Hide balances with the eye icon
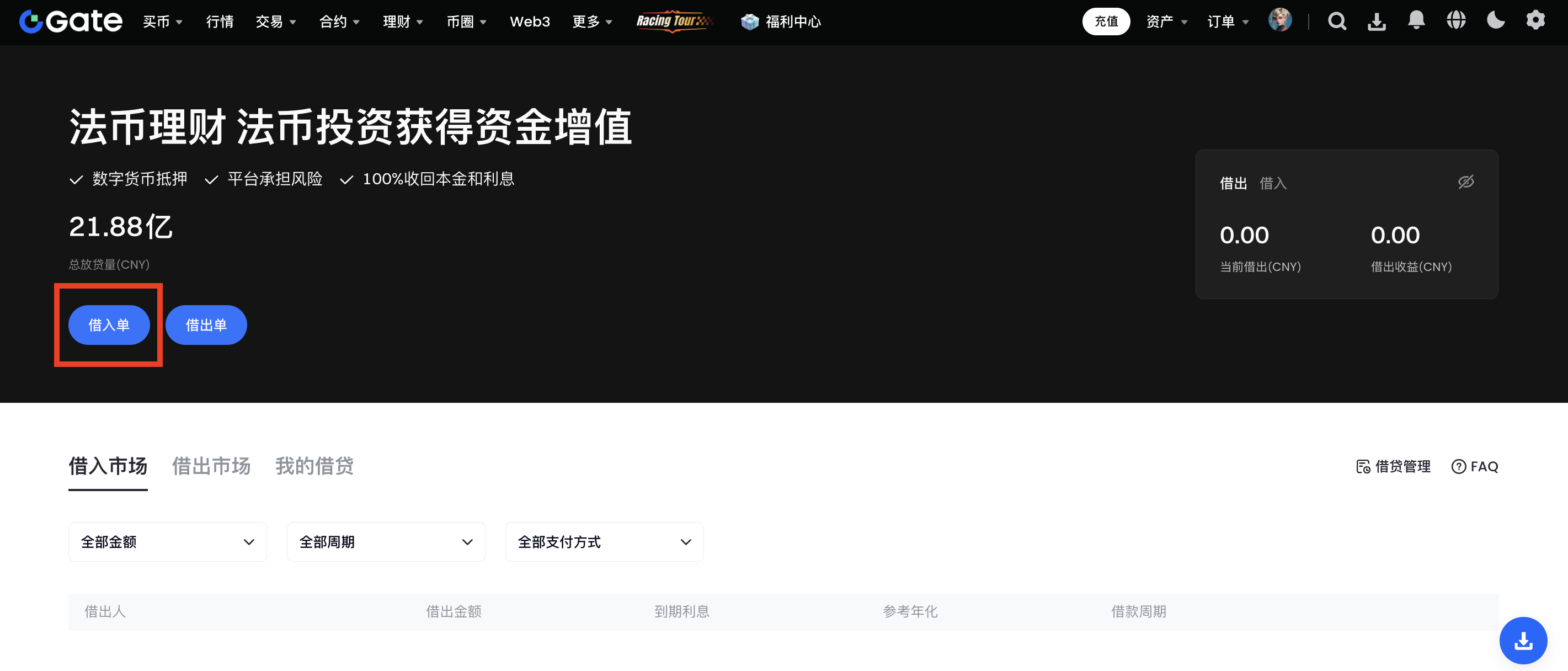 pos(1466,182)
